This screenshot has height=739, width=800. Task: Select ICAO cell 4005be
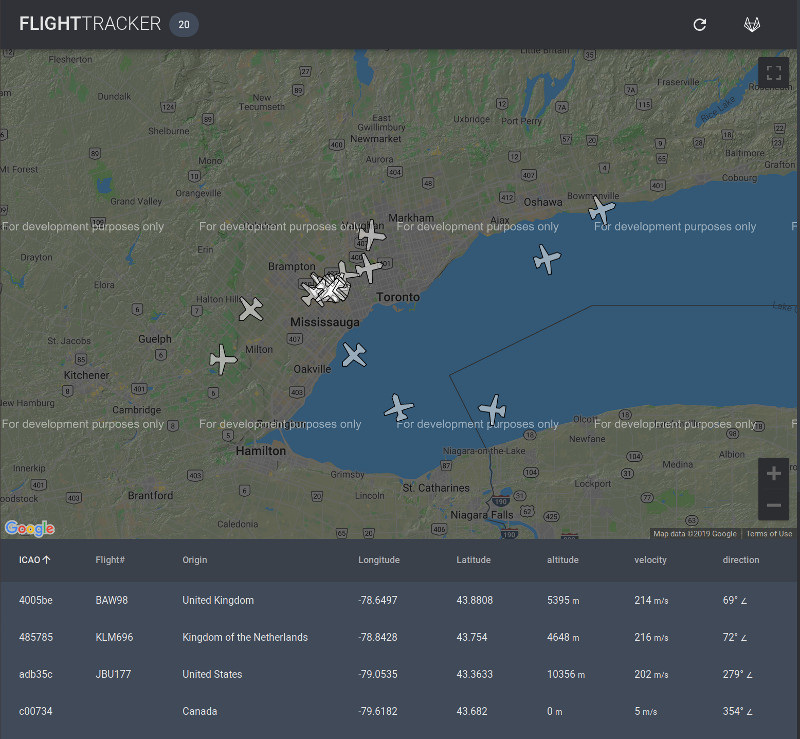[36, 600]
